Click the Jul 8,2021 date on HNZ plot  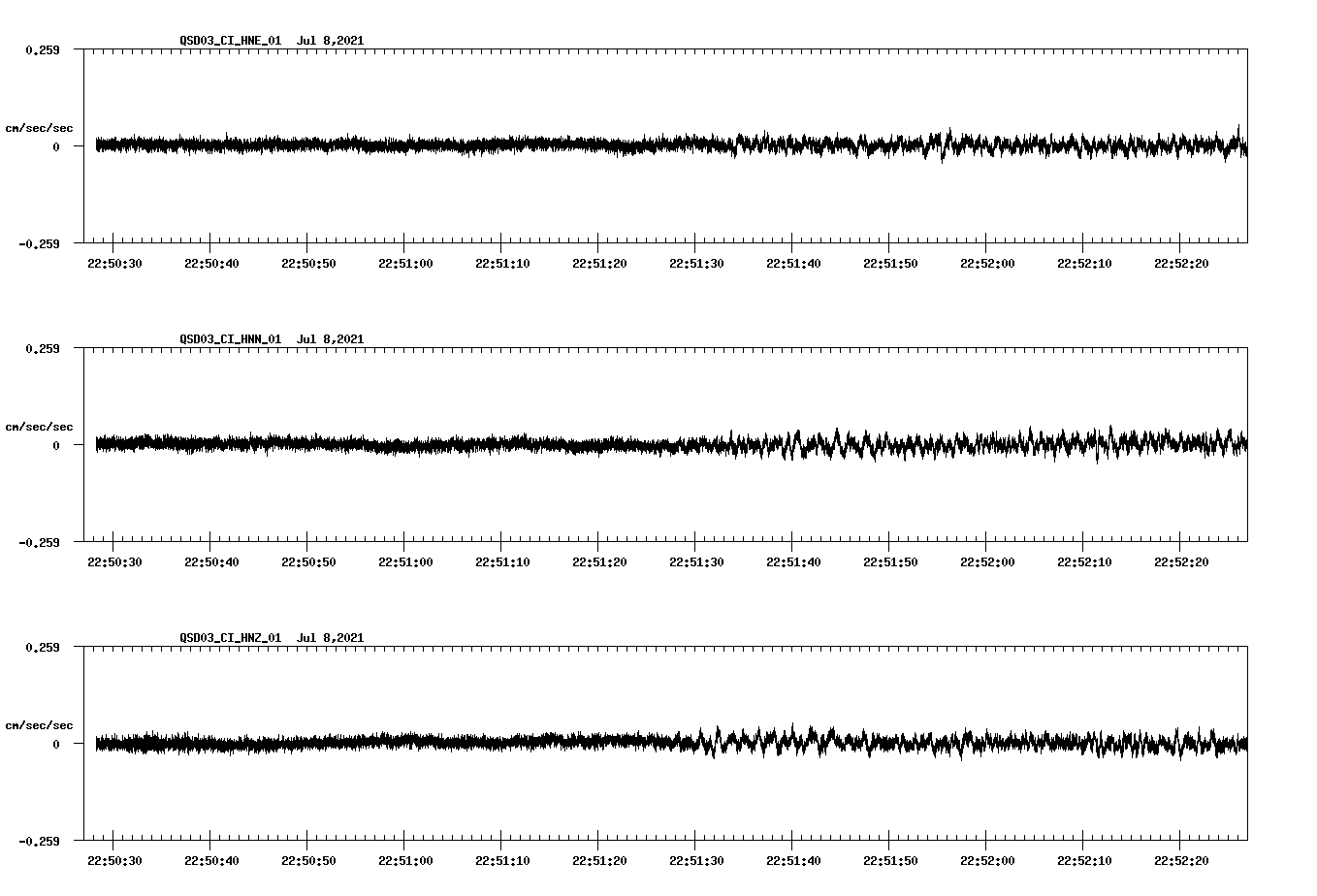[331, 638]
